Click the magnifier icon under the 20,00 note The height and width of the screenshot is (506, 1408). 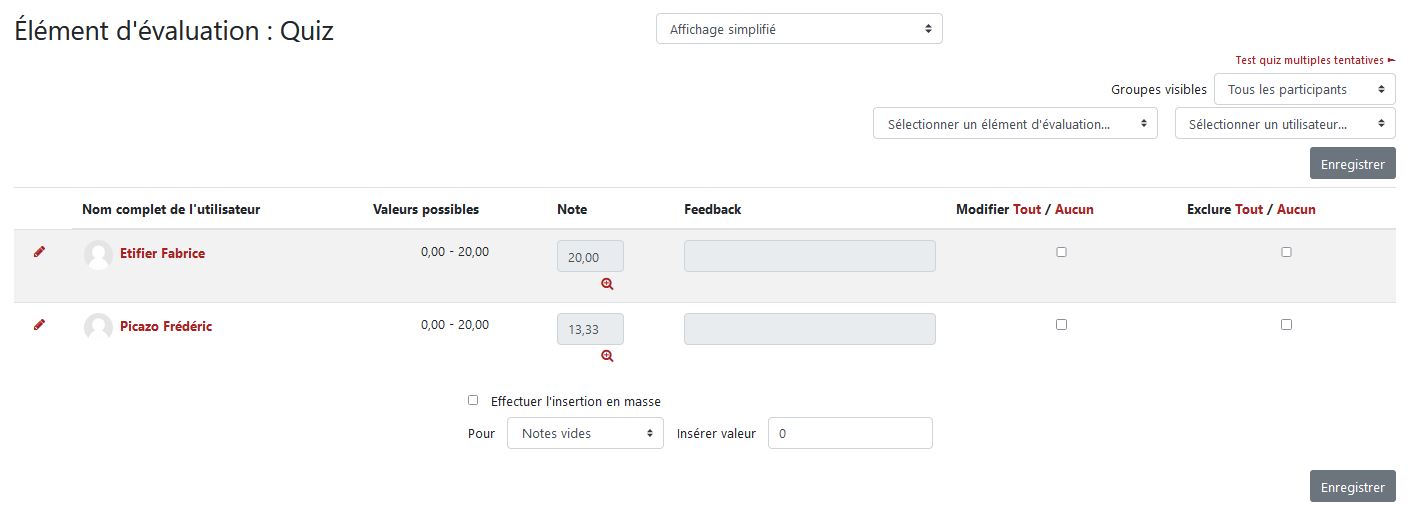[x=607, y=284]
